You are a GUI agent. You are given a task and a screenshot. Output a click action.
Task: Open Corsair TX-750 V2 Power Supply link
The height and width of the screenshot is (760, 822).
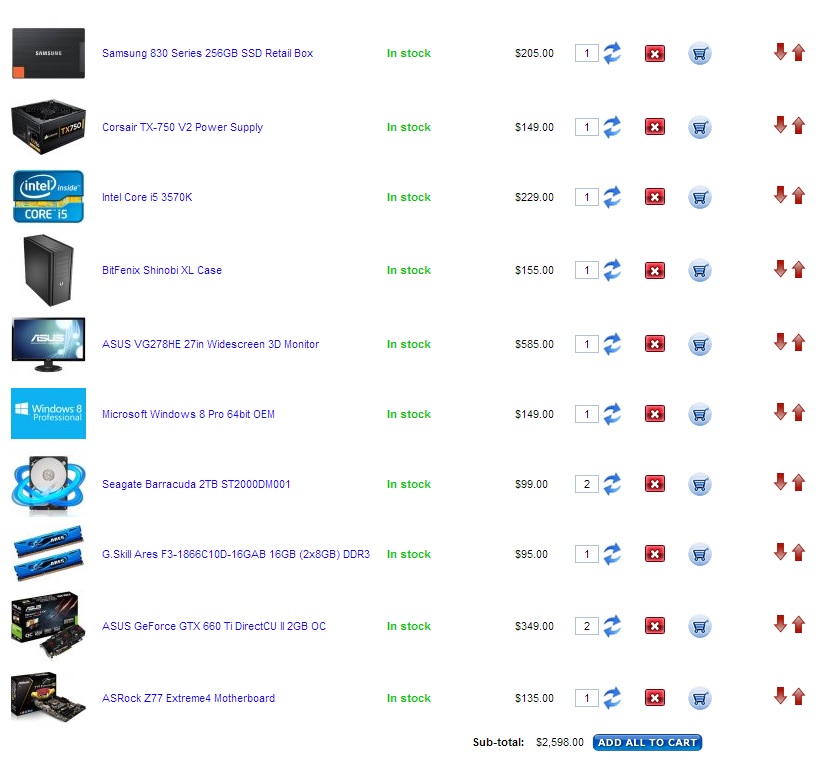click(x=182, y=127)
